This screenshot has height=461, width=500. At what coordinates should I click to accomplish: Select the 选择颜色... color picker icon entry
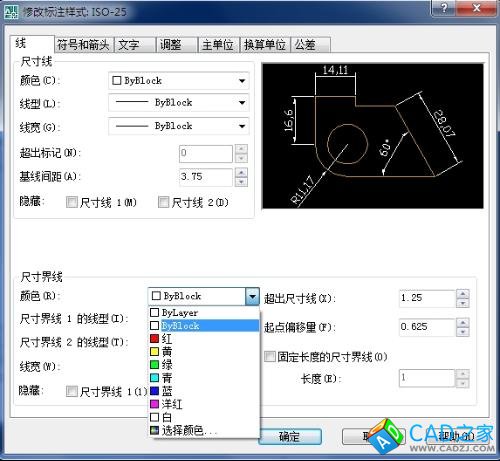tap(154, 430)
